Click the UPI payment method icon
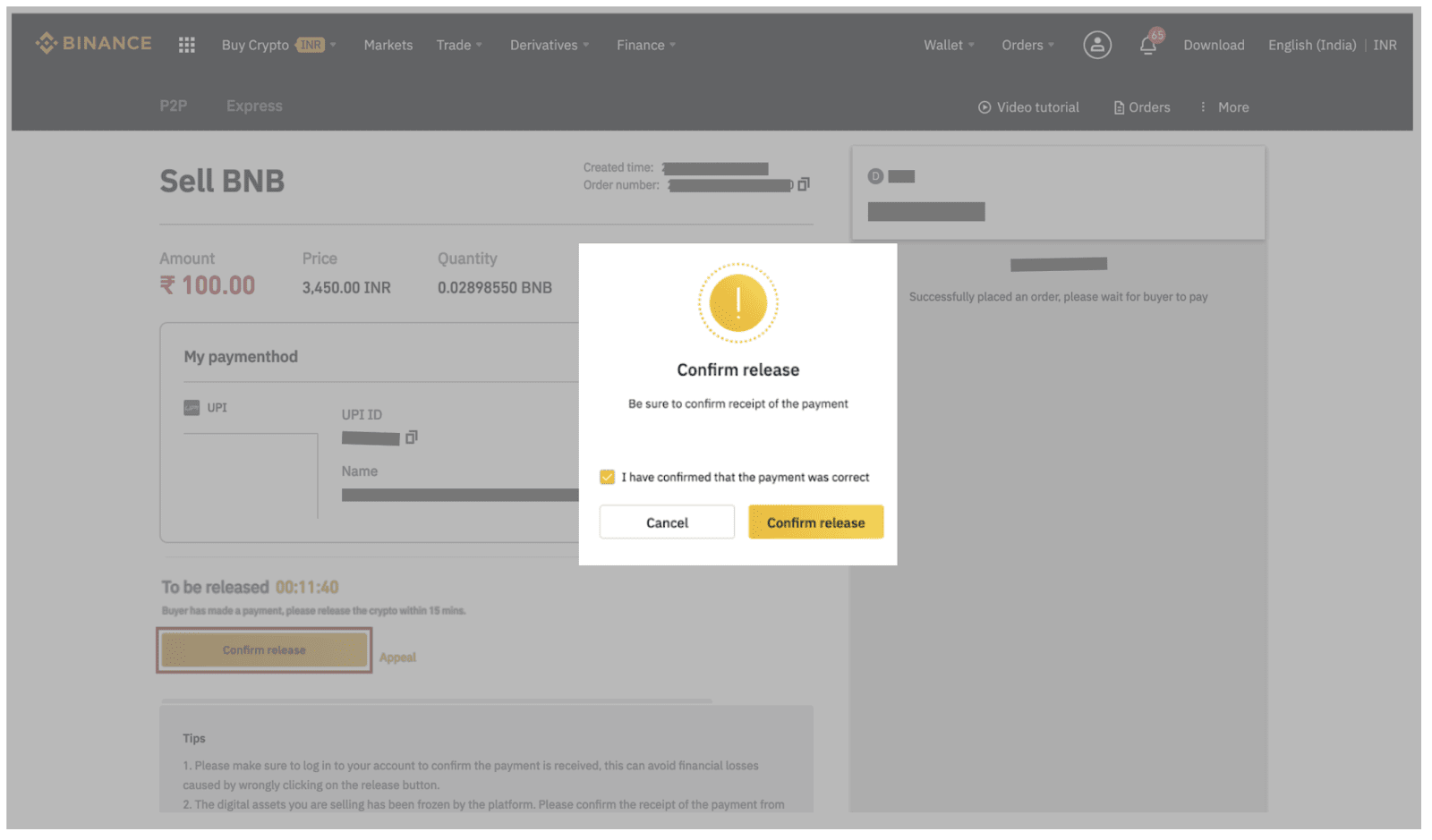This screenshot has width=1432, height=840. tap(192, 408)
